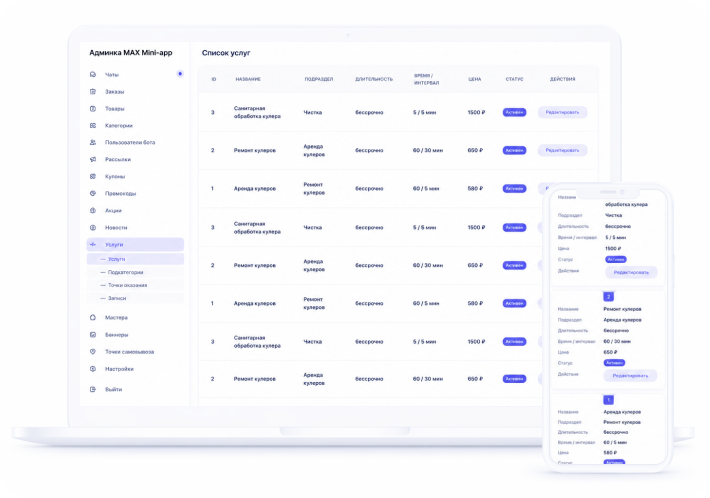710x498 pixels.
Task: Tap the Активен status in phone card 2
Action: pyautogui.click(x=614, y=363)
